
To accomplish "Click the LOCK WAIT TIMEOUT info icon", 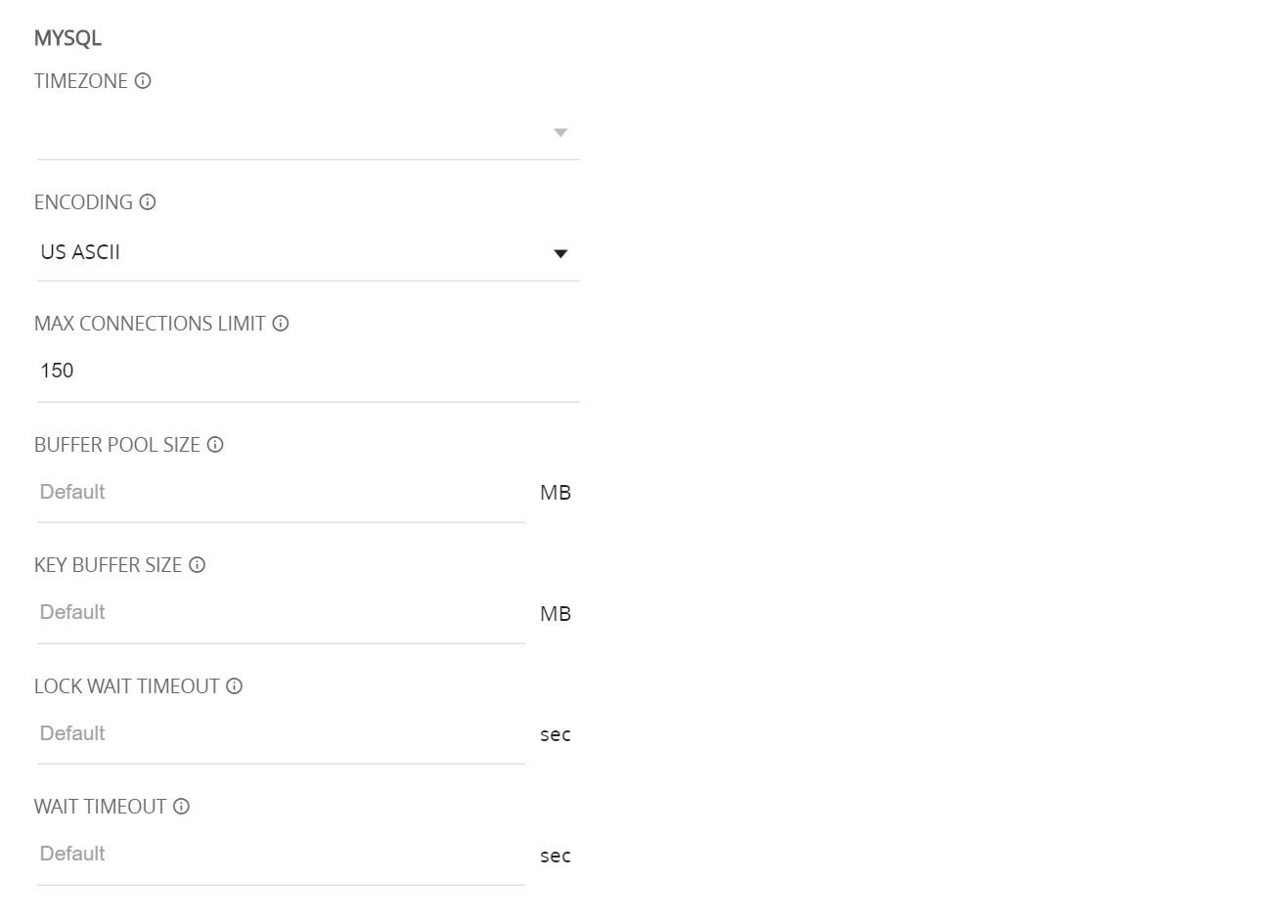I will (235, 686).
